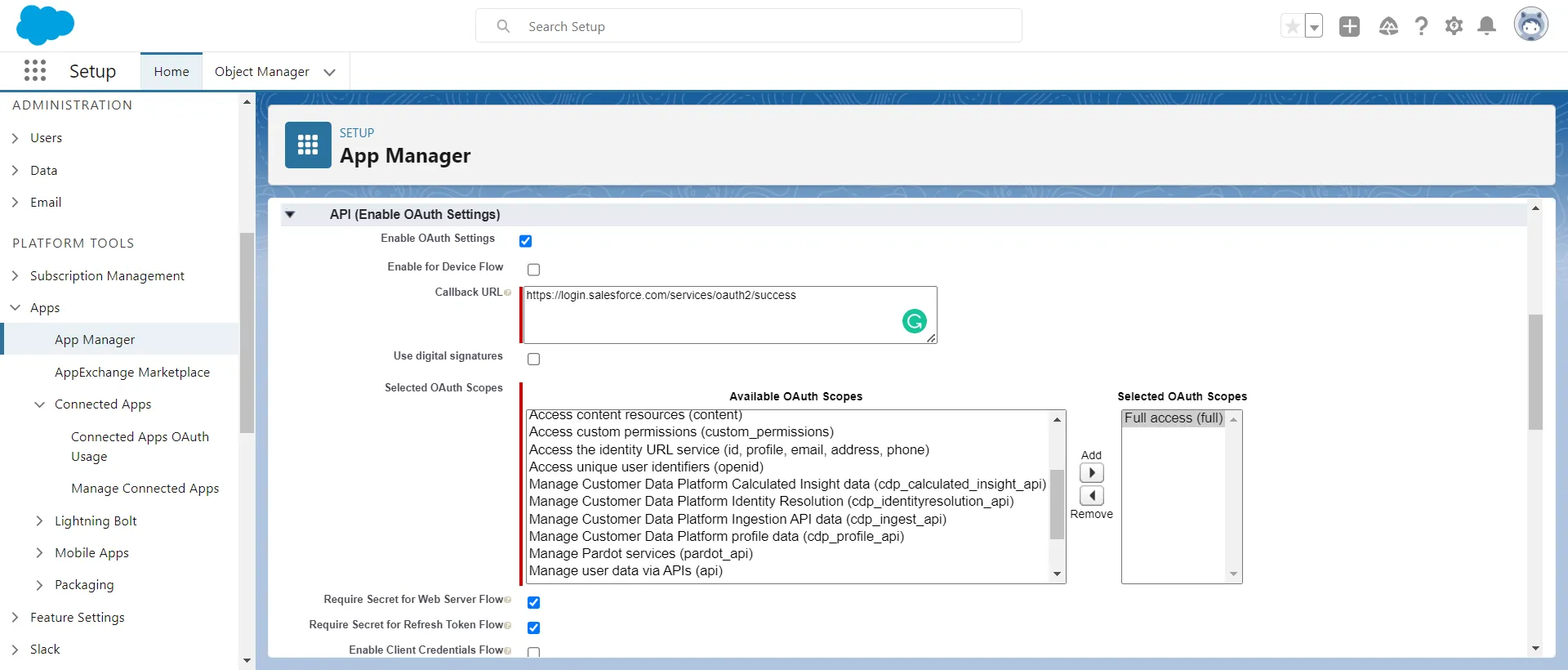The image size is (1568, 670).
Task: Add the selected OAuth scope with arrow
Action: click(x=1092, y=473)
